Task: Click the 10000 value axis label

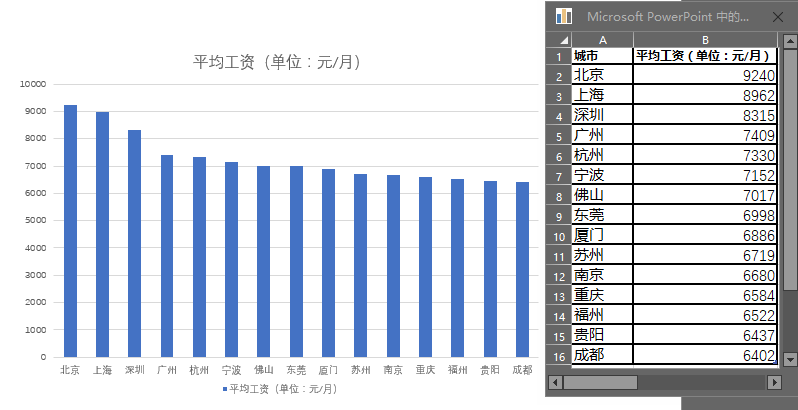Action: tap(33, 84)
